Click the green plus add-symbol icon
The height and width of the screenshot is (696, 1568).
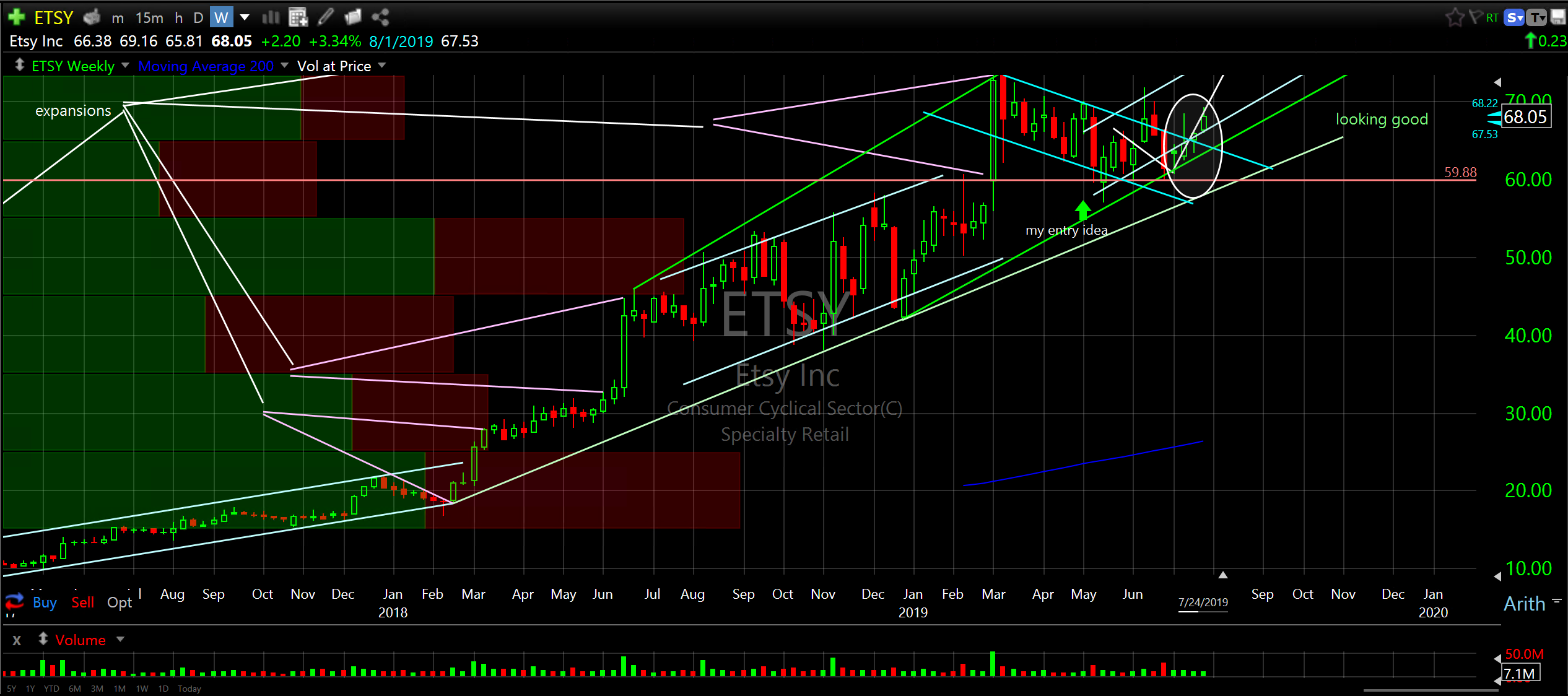click(x=17, y=17)
